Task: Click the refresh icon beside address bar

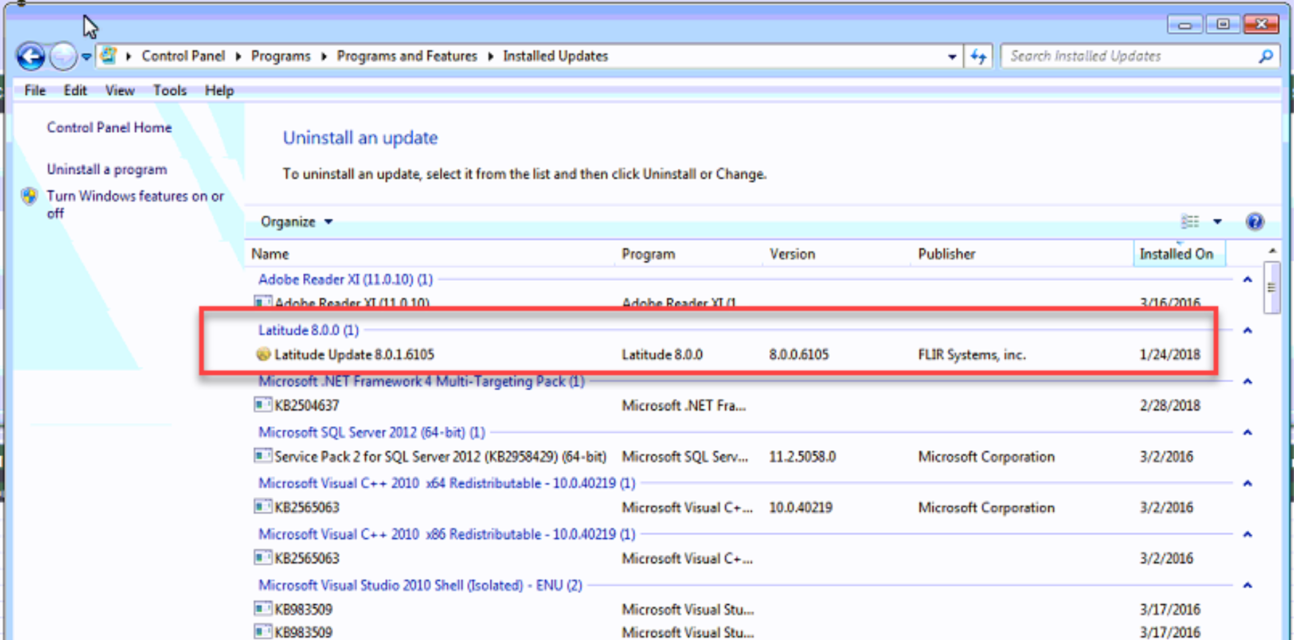Action: [979, 57]
